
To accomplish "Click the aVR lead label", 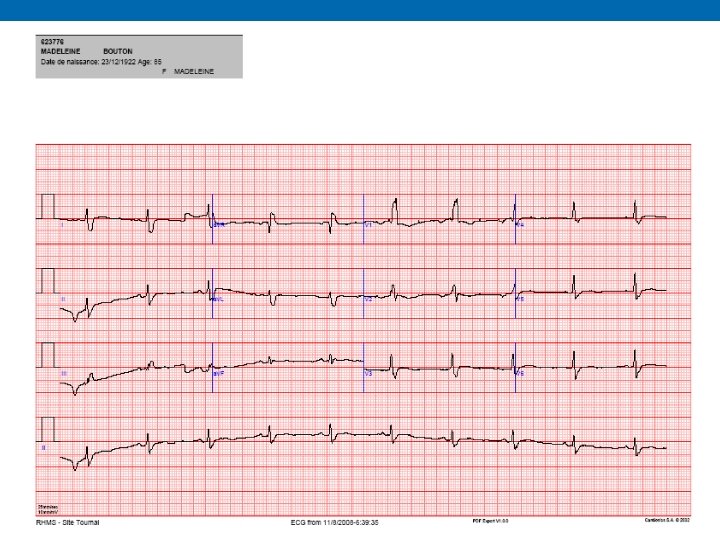I will pos(219,225).
